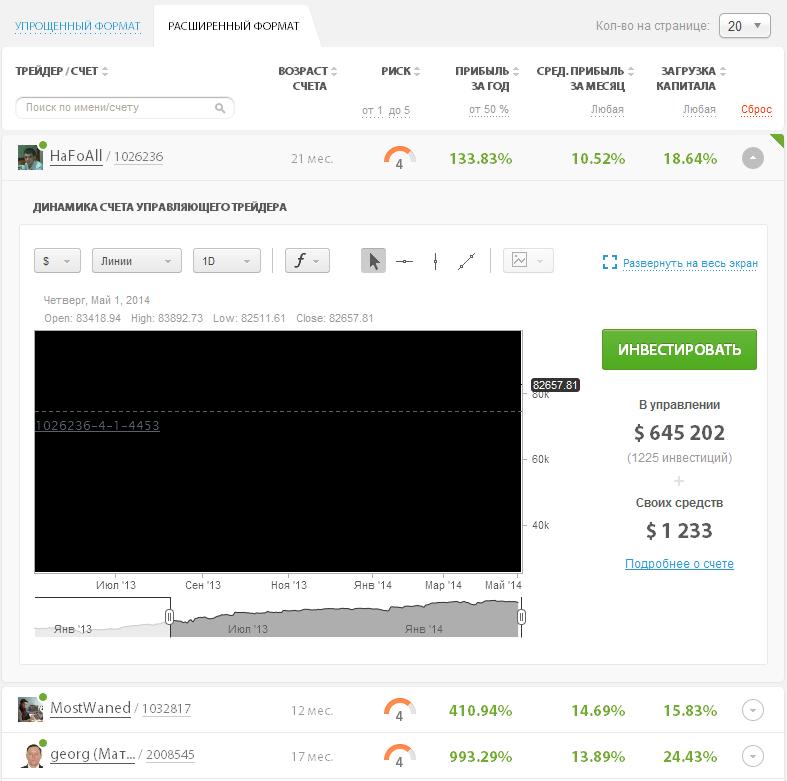Image resolution: width=787 pixels, height=781 pixels.
Task: Click the green Инвестировать button
Action: (x=679, y=349)
